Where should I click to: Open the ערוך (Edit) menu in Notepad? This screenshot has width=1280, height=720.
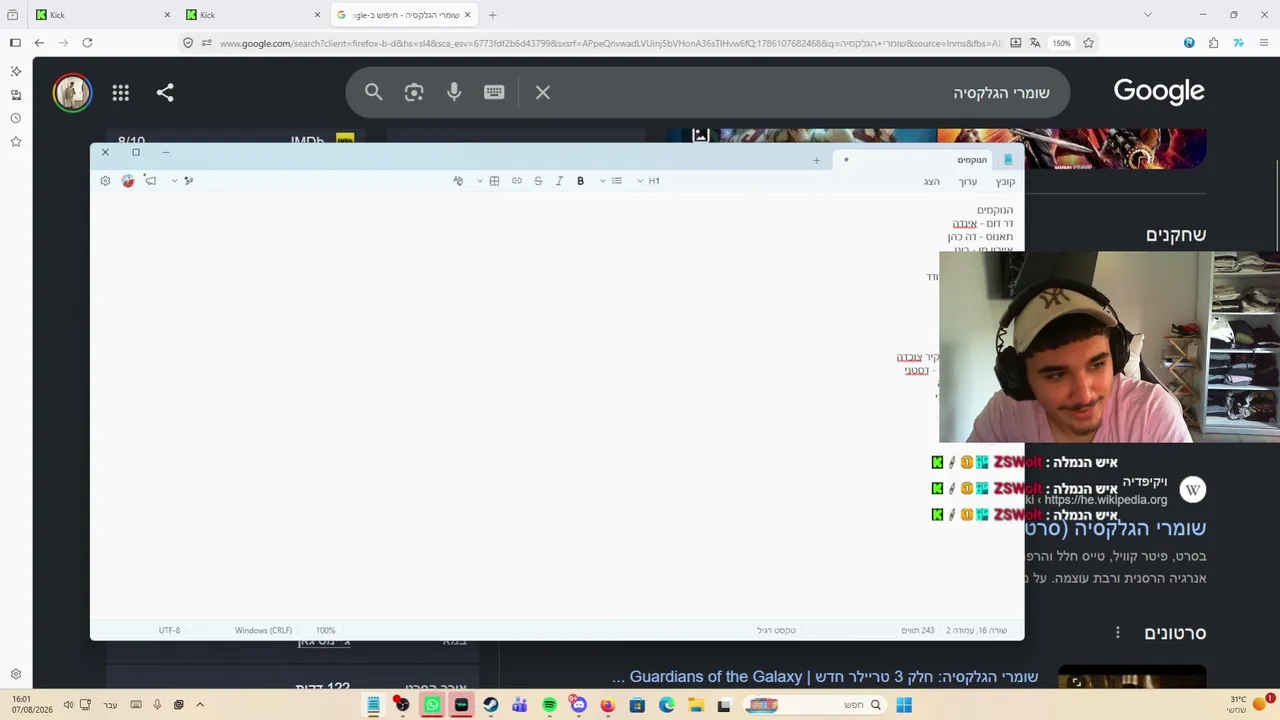point(967,182)
